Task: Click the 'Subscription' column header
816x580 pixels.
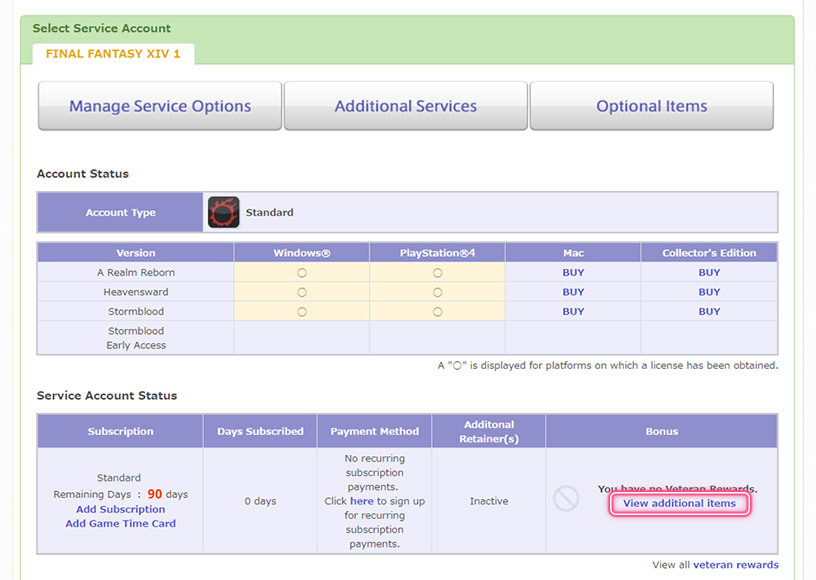Action: point(120,431)
